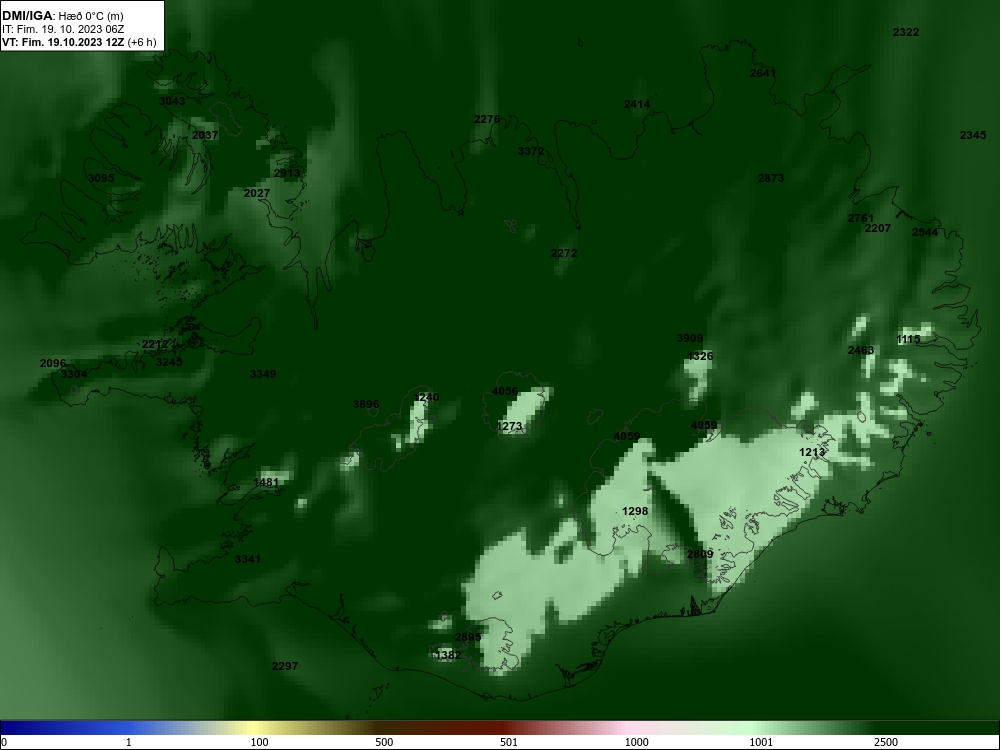Image resolution: width=1000 pixels, height=750 pixels.
Task: Click the height value 3909
Action: tap(689, 338)
